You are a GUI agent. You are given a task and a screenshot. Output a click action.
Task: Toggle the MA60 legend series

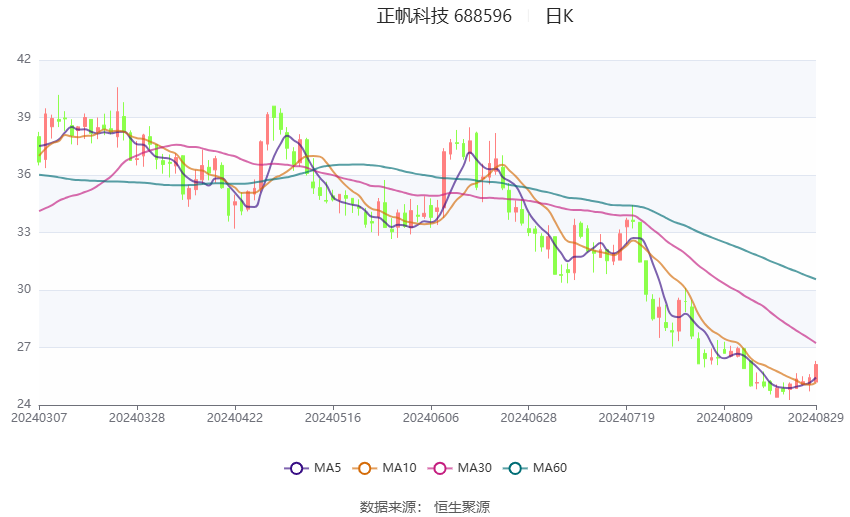point(535,468)
